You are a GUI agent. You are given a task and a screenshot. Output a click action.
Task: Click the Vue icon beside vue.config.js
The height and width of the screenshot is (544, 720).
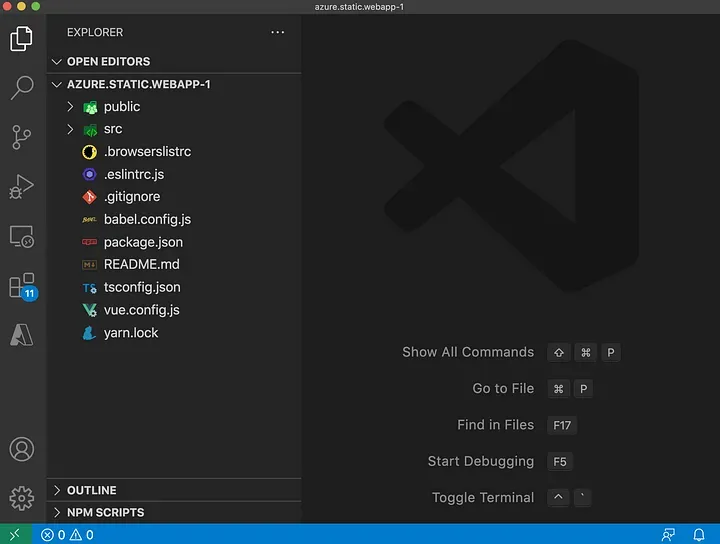click(90, 310)
